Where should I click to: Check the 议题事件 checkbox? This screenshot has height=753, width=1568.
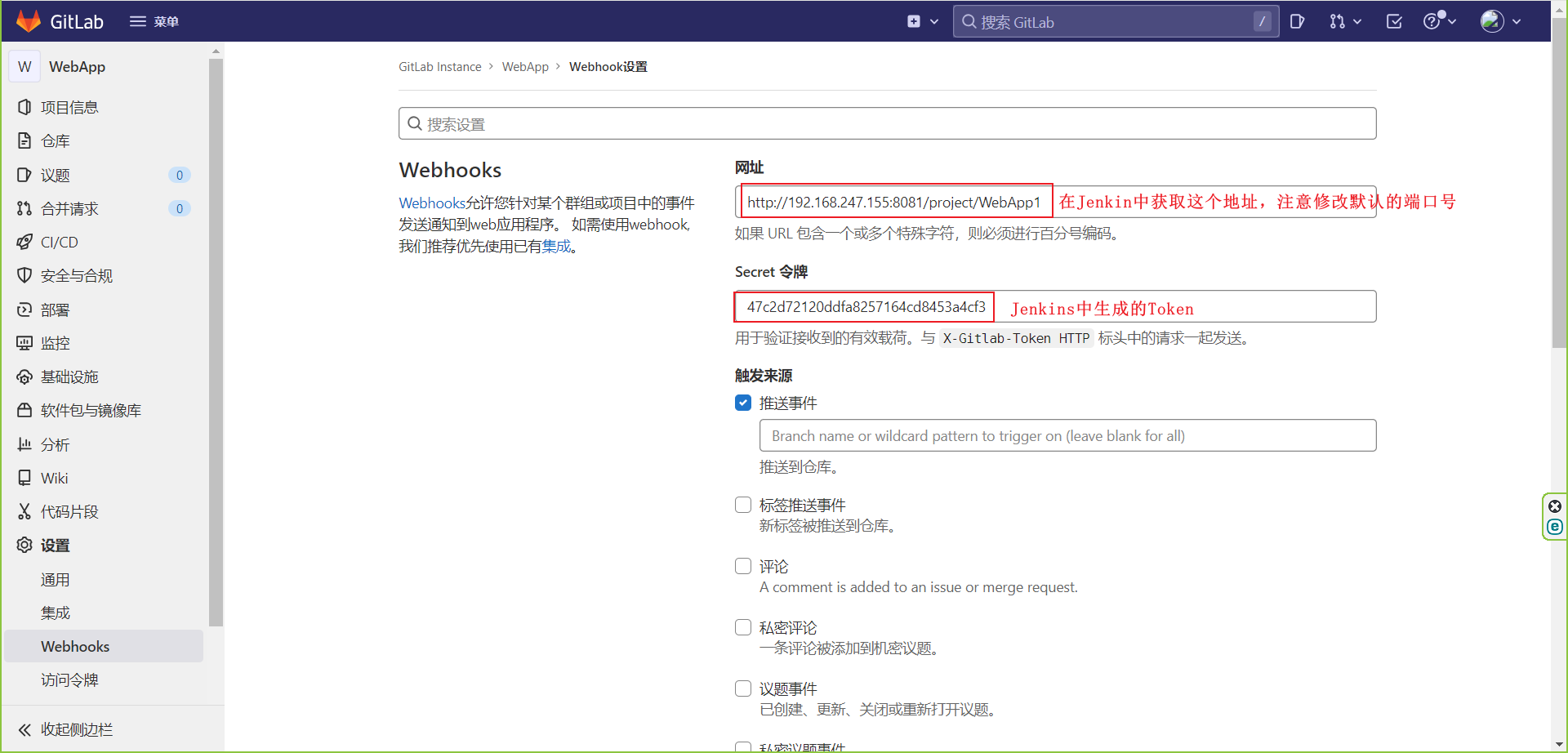pyautogui.click(x=743, y=688)
